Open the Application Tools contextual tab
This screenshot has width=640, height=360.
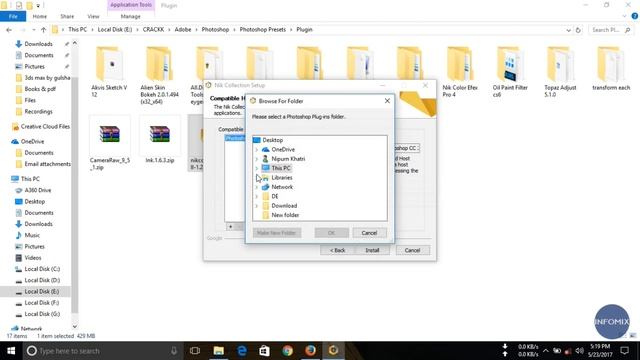131,5
